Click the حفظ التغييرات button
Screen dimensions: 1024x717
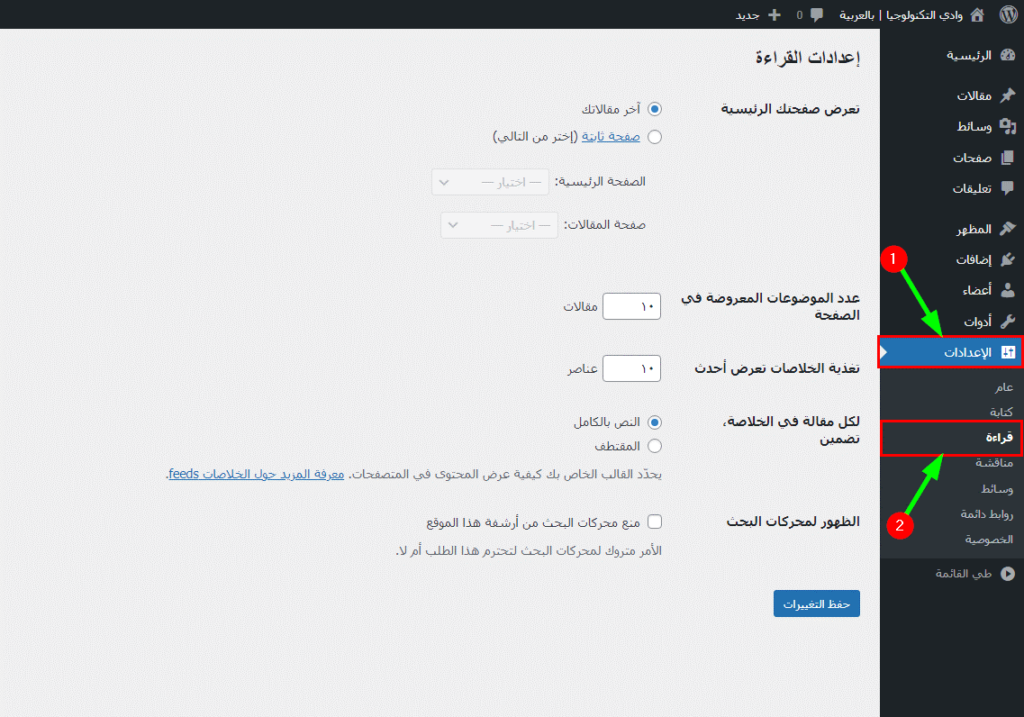(816, 604)
